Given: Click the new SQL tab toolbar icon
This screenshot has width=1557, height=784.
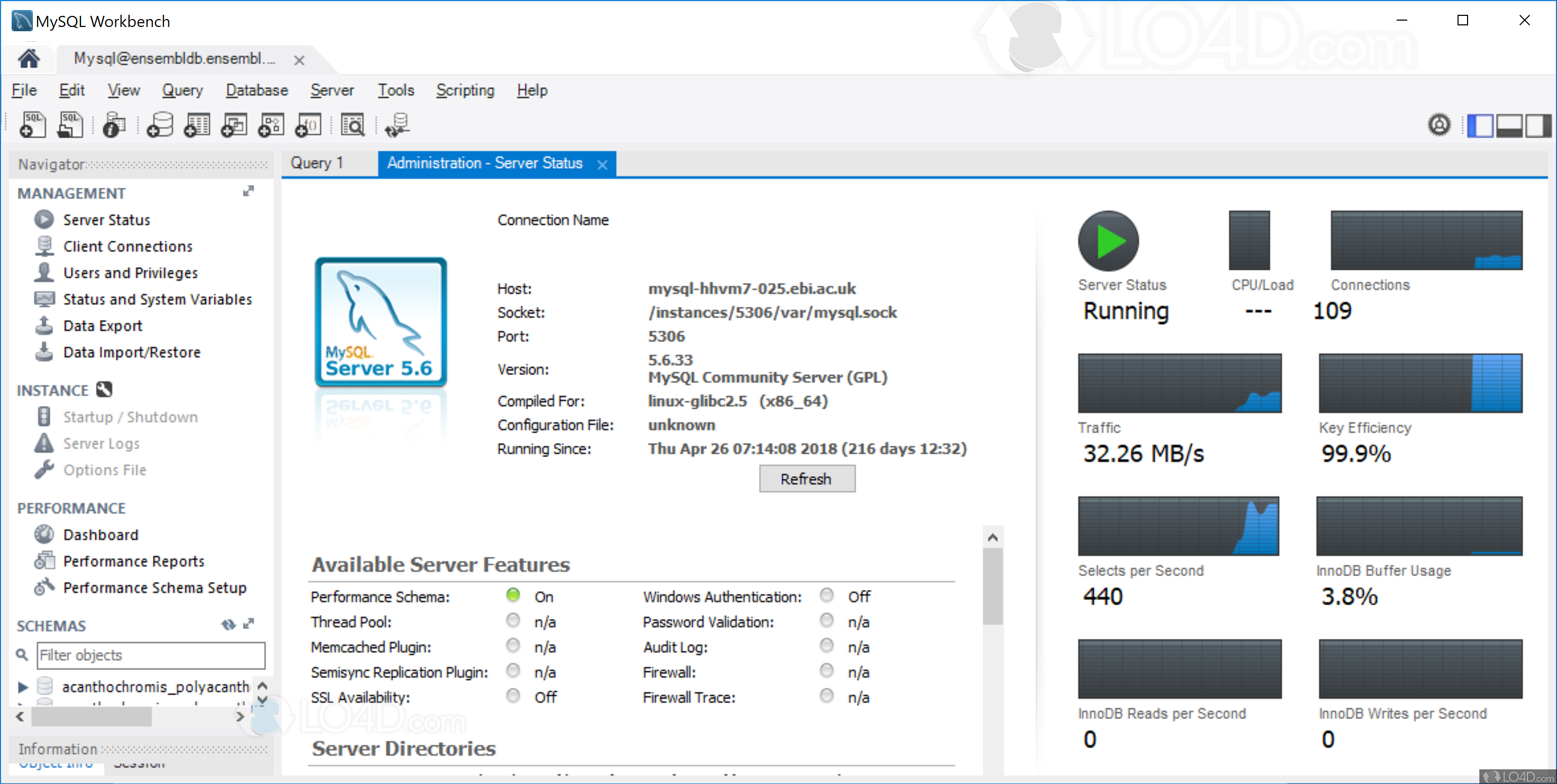Looking at the screenshot, I should pyautogui.click(x=33, y=125).
